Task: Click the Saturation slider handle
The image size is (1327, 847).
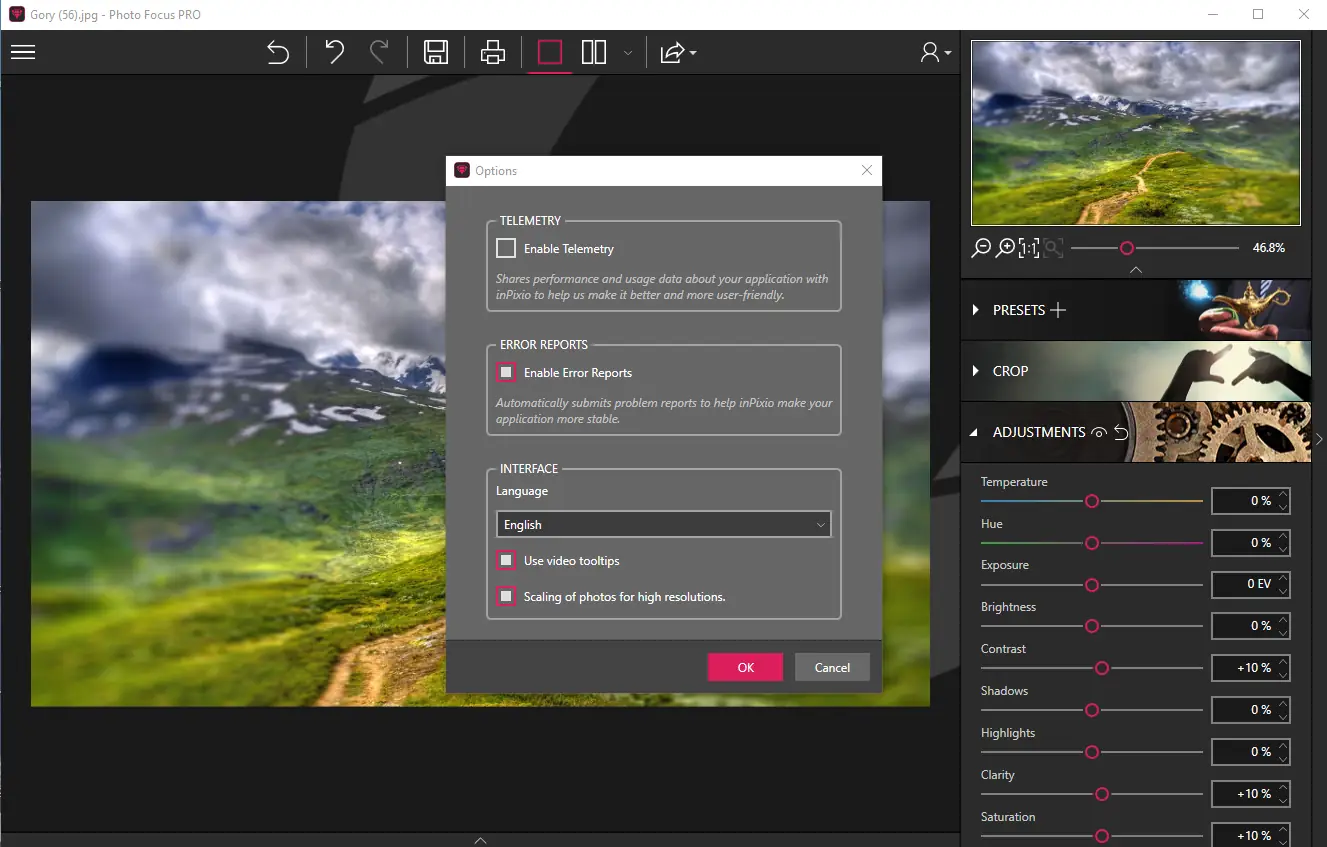Action: 1102,836
